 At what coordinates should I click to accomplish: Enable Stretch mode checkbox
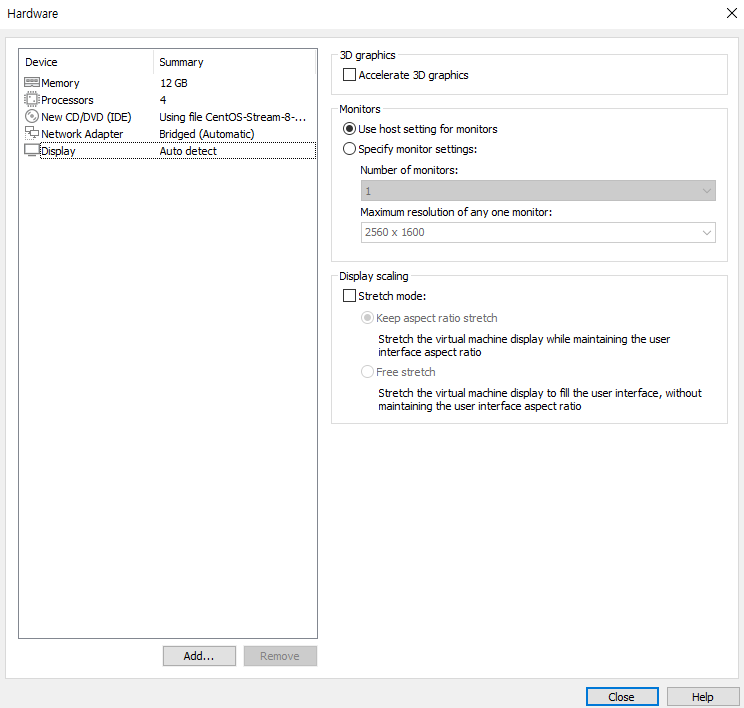[x=349, y=296]
